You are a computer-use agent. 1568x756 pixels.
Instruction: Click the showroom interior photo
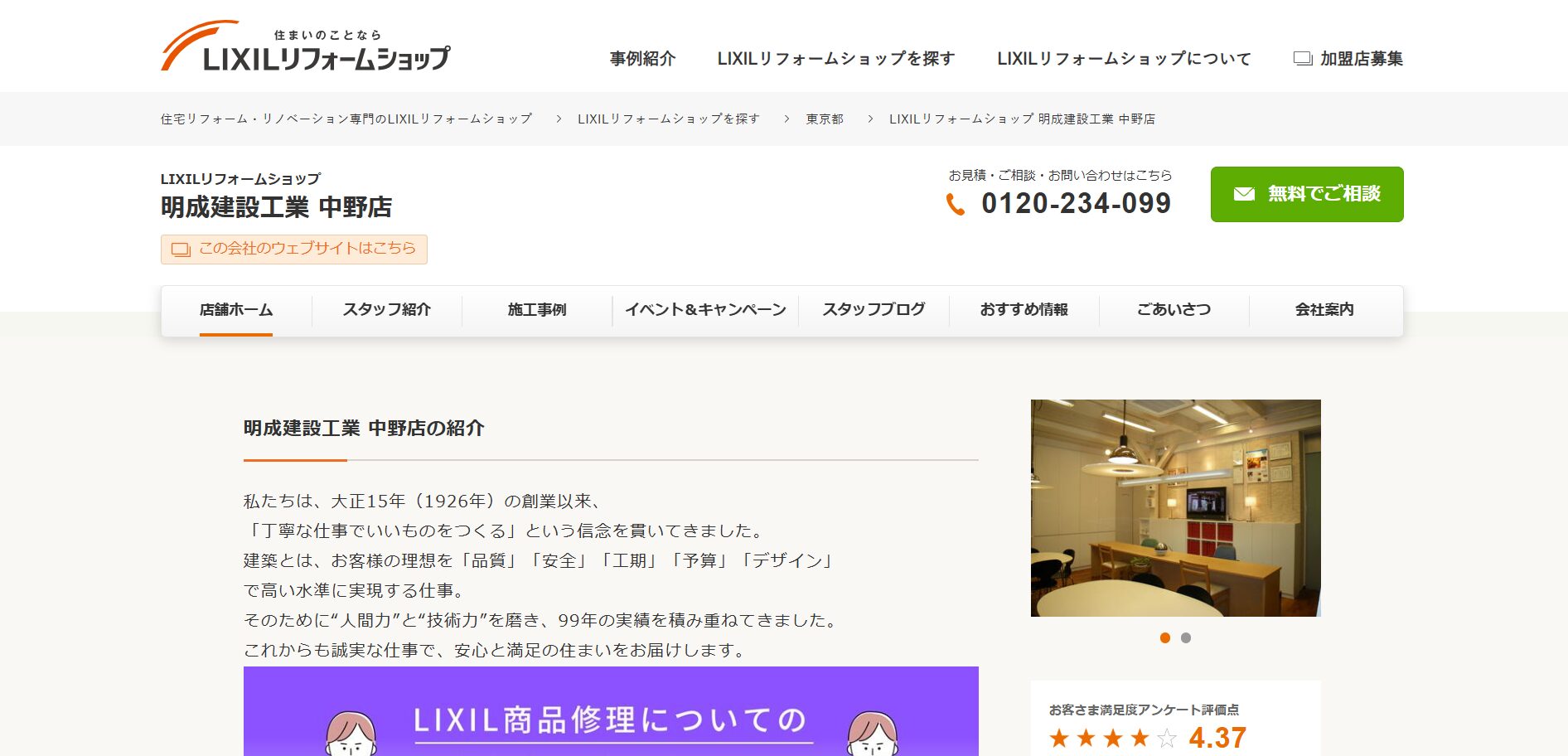point(1175,507)
